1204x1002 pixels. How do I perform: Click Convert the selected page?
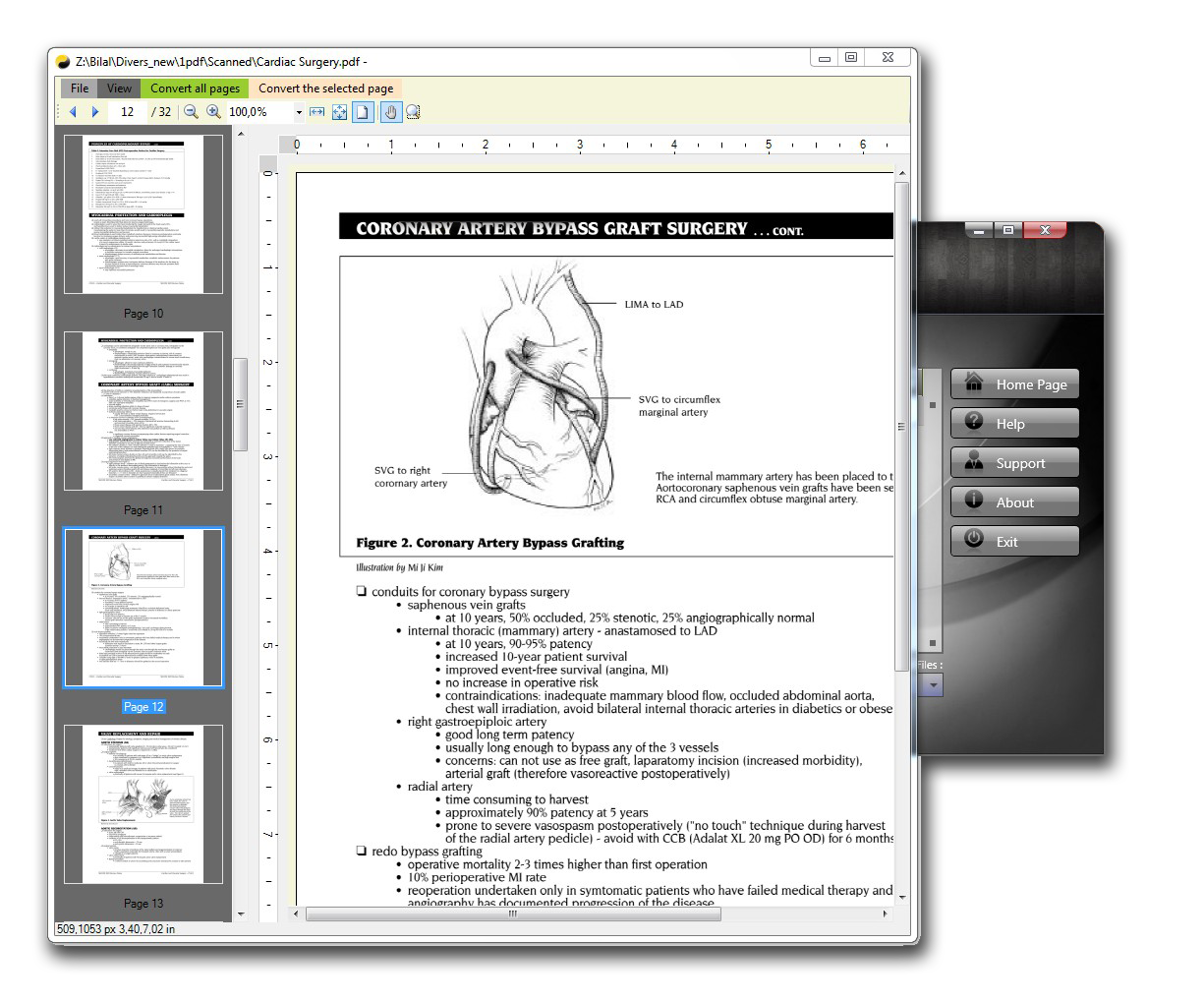click(x=326, y=88)
